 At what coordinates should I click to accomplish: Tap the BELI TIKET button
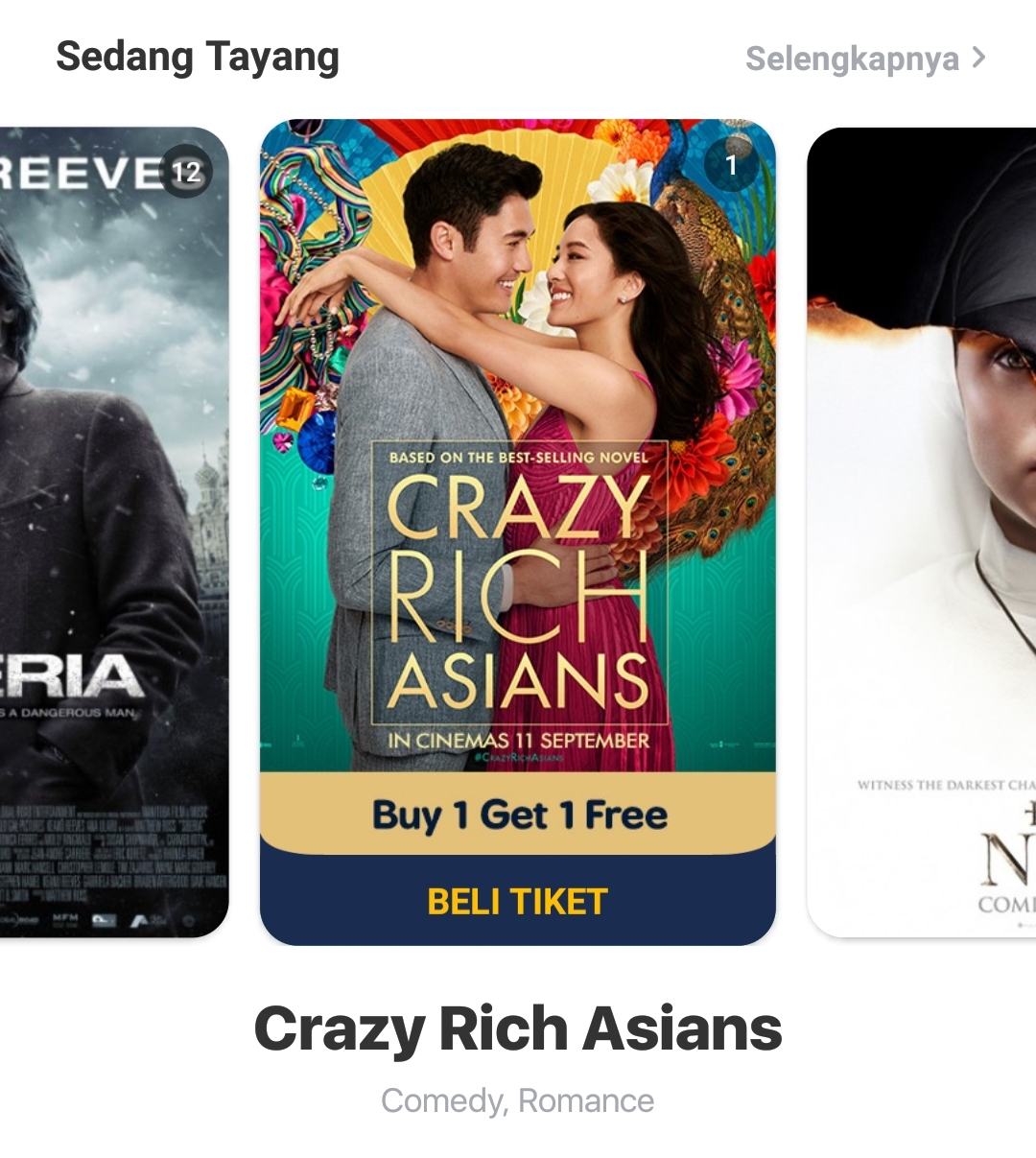pyautogui.click(x=518, y=901)
